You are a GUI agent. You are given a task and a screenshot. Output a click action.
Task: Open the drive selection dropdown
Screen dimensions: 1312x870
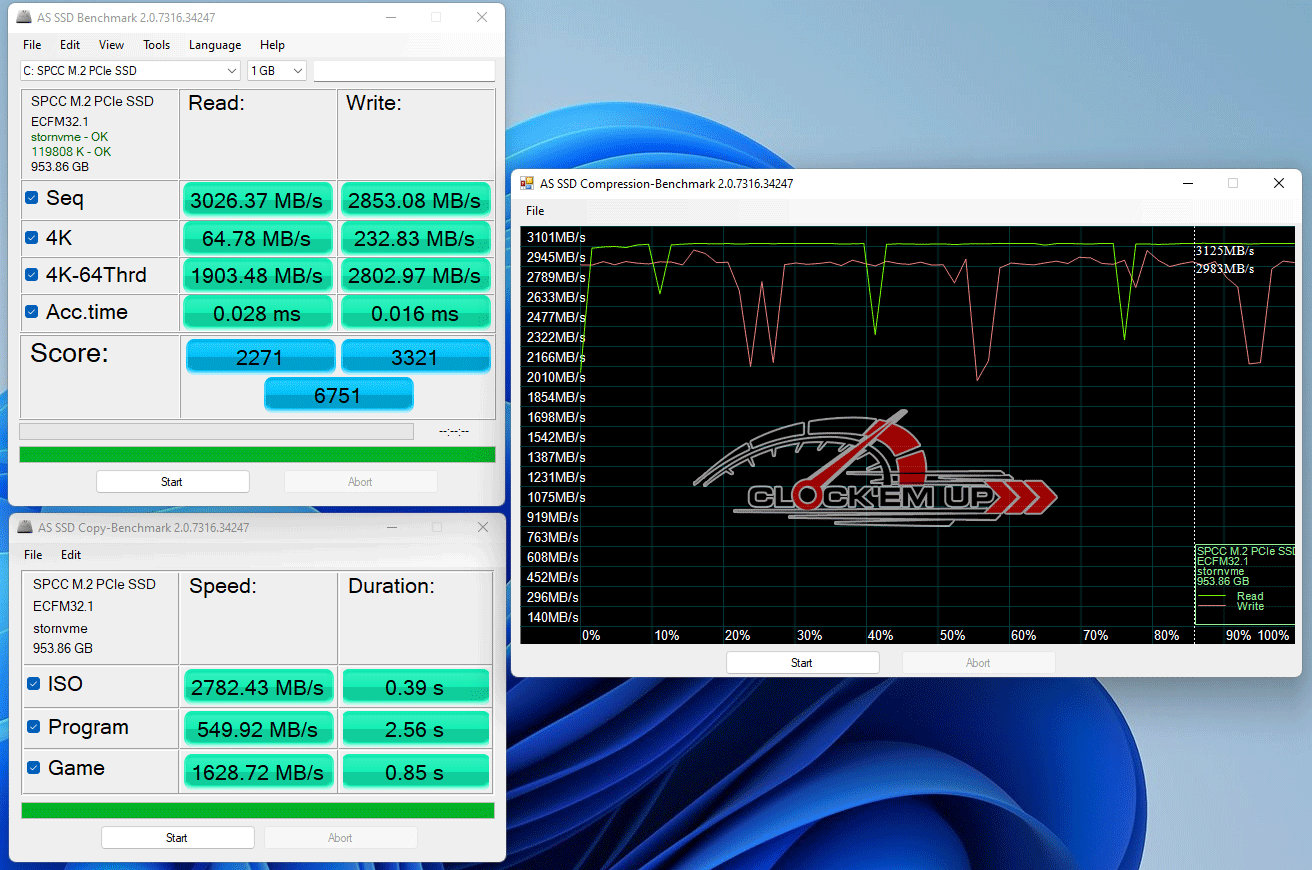130,71
